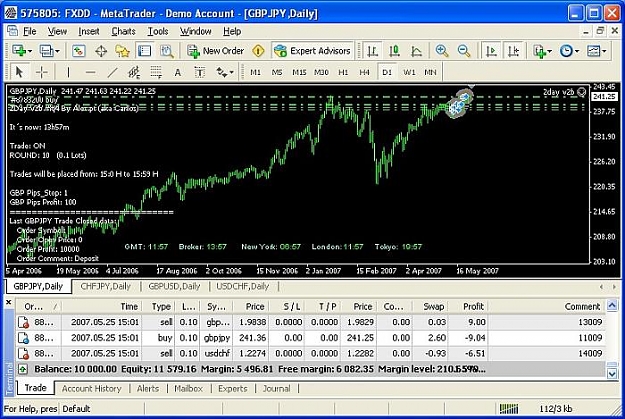Close the Terminal panel with X
625x419 pixels.
click(x=8, y=303)
